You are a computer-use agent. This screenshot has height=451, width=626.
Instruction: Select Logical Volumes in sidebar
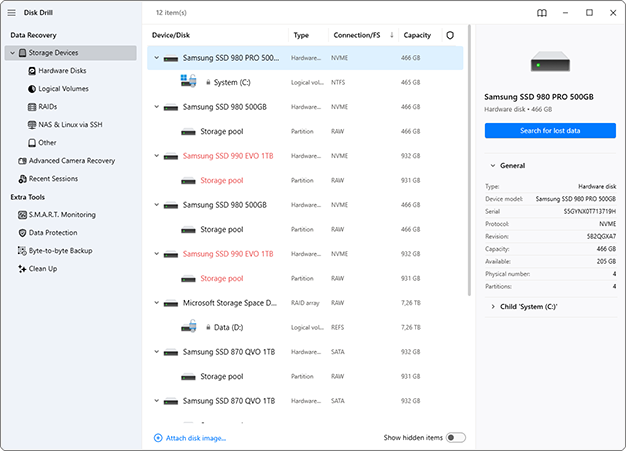pos(63,89)
